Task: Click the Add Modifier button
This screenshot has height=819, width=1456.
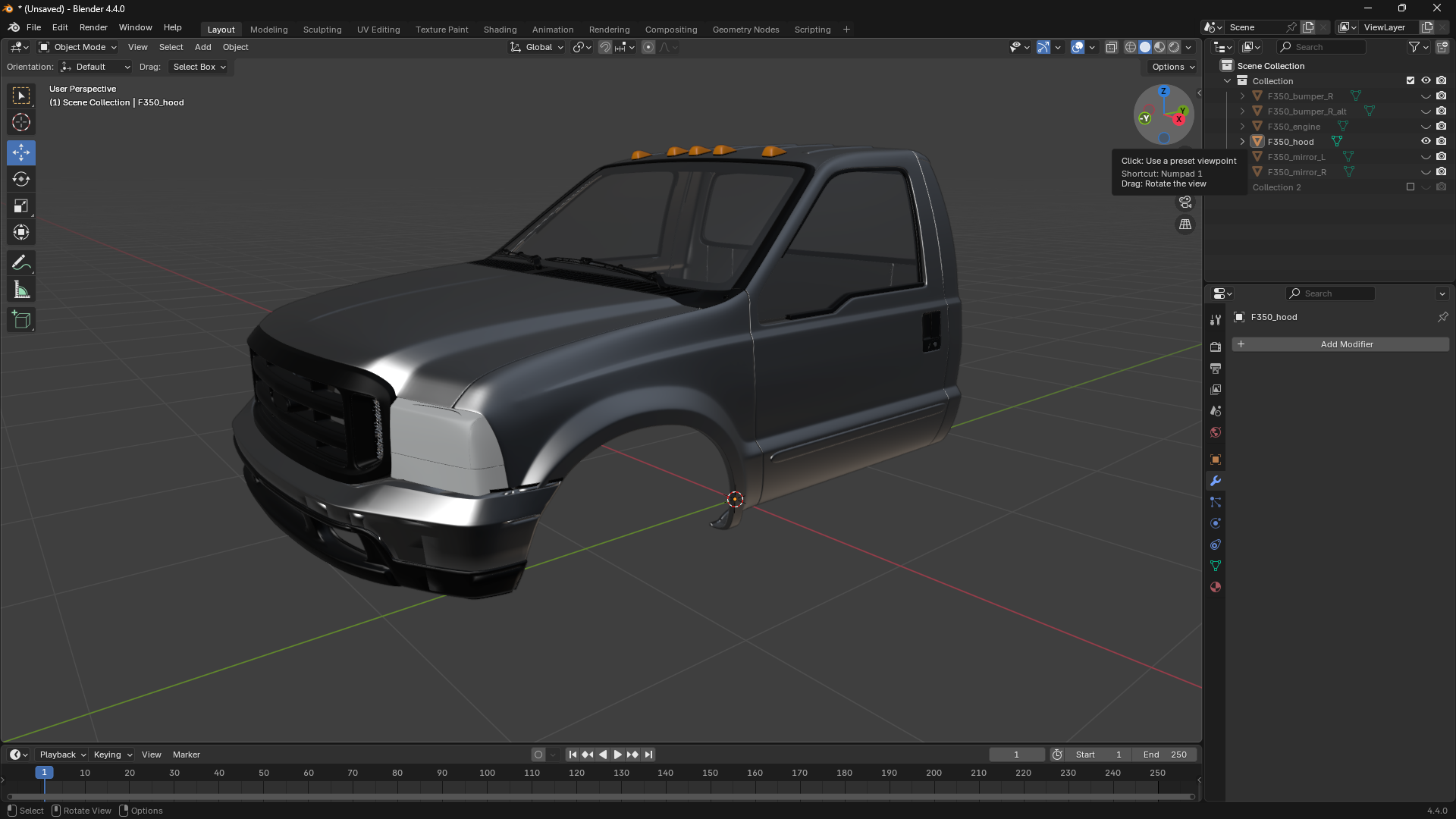Action: click(x=1340, y=344)
